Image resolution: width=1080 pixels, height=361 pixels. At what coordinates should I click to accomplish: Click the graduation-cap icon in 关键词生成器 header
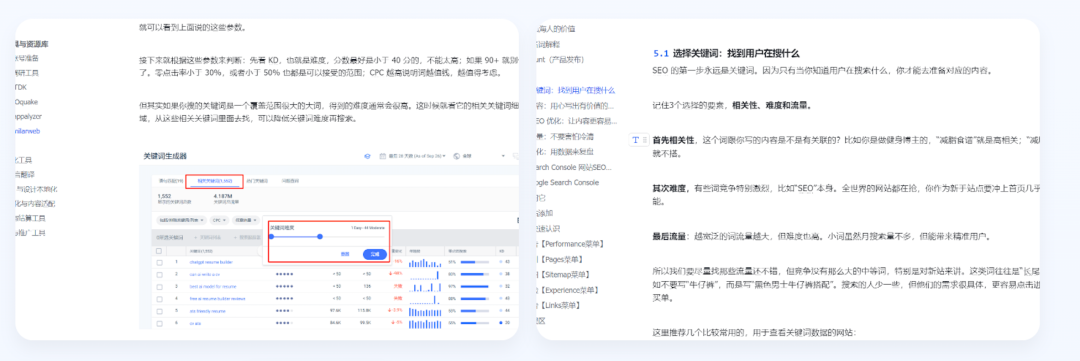coord(367,156)
